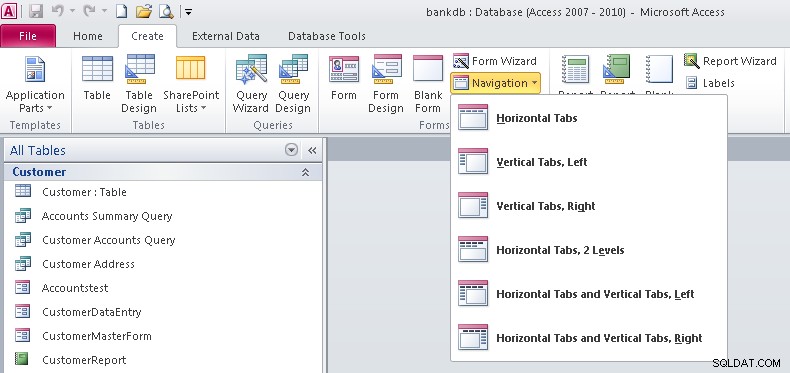790x373 pixels.
Task: Launch the Query Wizard
Action: click(x=251, y=84)
